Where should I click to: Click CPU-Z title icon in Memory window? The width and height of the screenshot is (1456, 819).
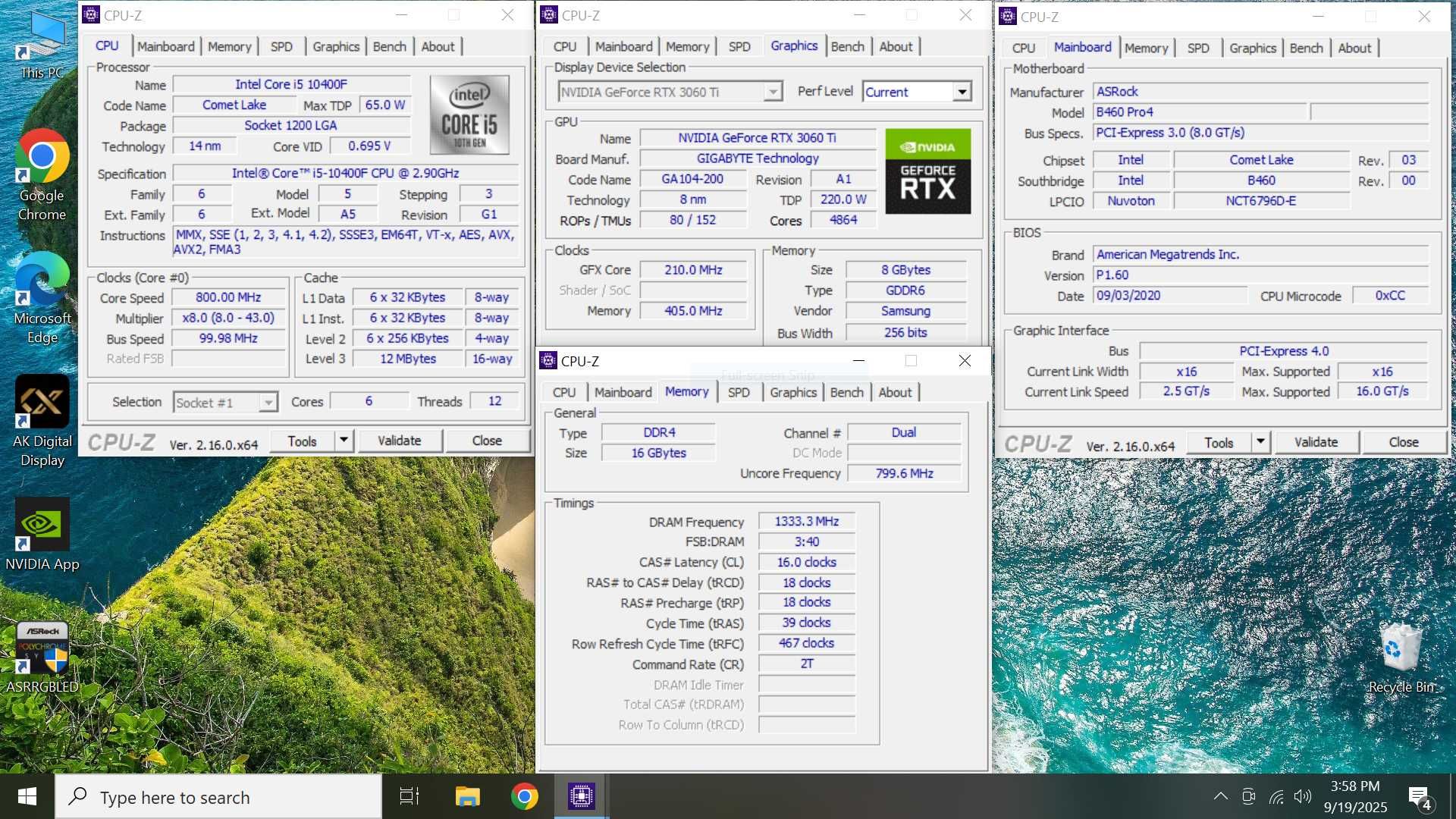[548, 361]
